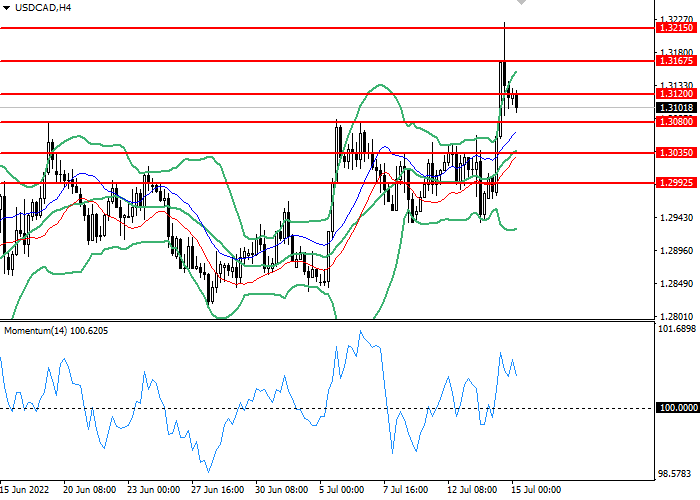Viewport: 700px width, 500px height.
Task: Click the 23 Jun 00:00 time label
Action: click(x=153, y=490)
